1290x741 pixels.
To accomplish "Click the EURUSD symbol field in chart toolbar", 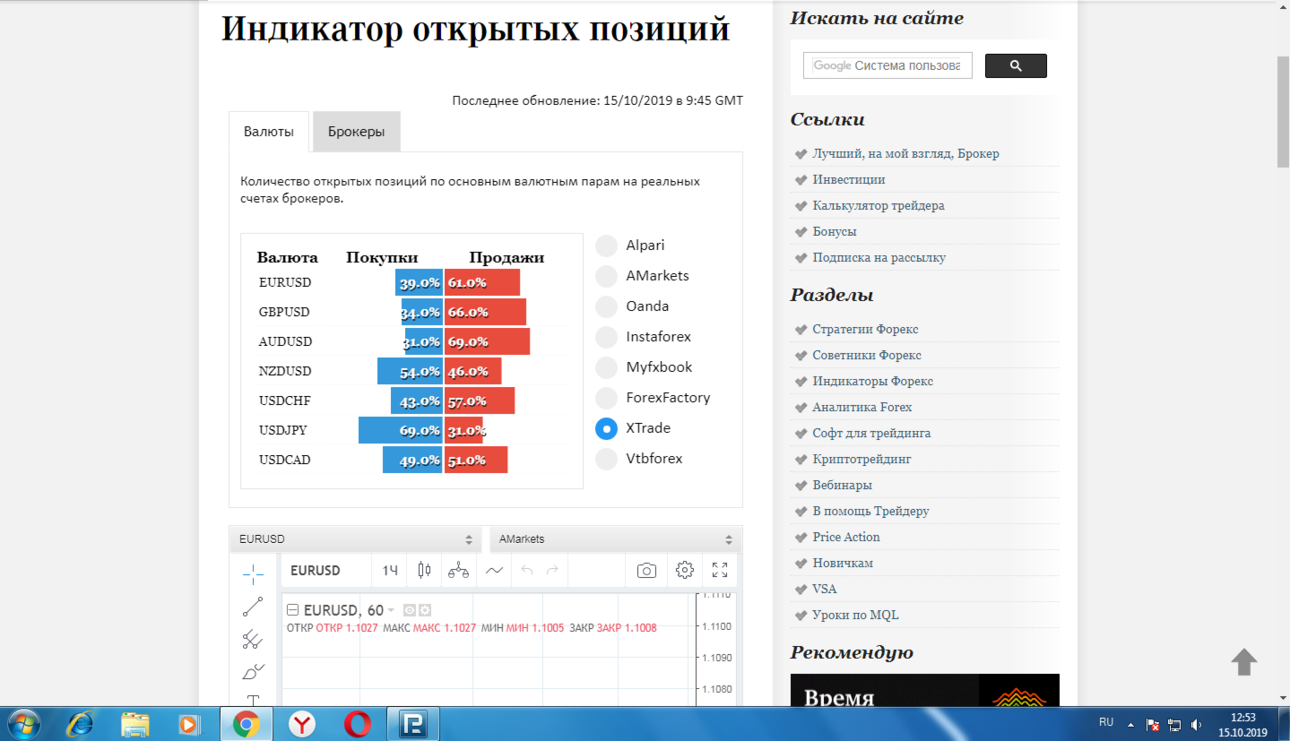I will (315, 570).
